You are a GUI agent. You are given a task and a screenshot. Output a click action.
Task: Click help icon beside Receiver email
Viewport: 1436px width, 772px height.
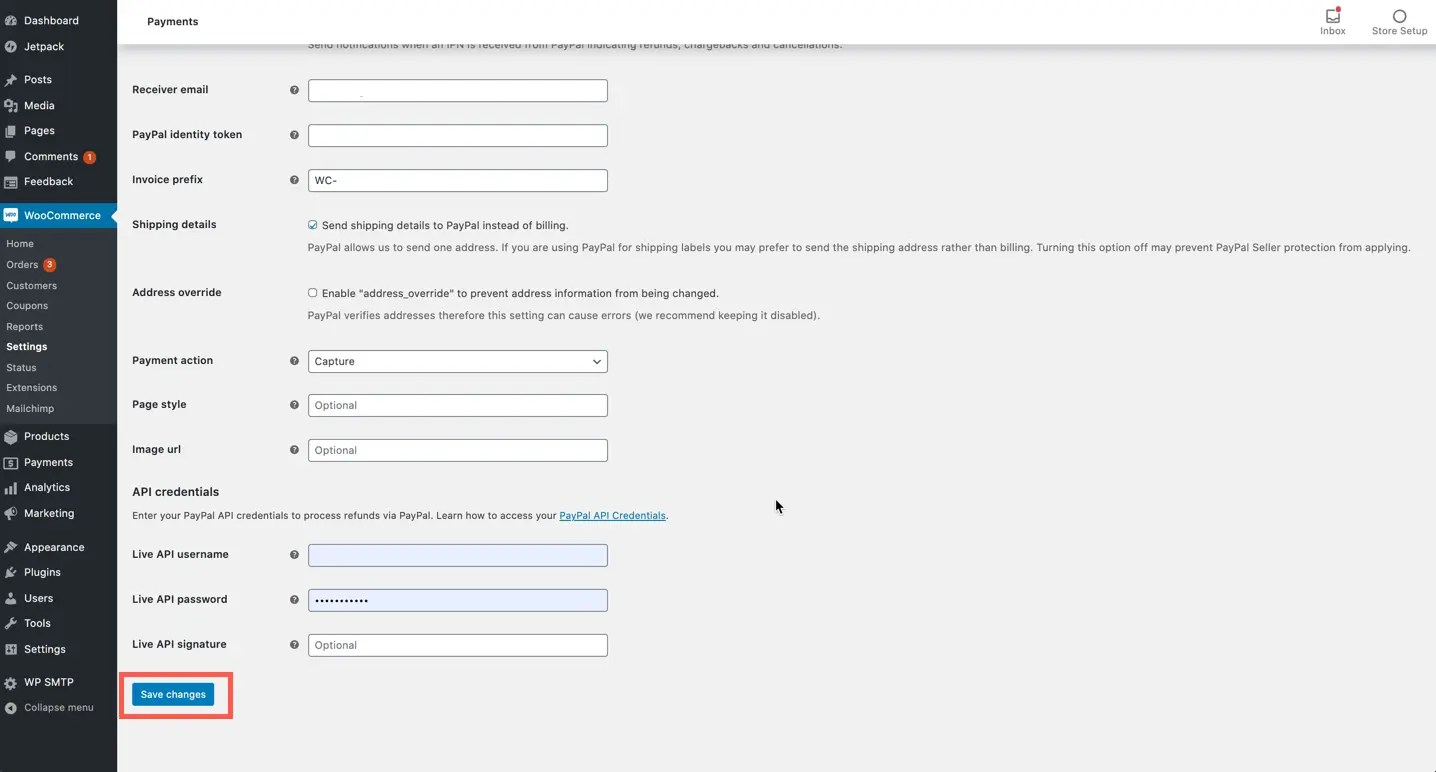294,90
